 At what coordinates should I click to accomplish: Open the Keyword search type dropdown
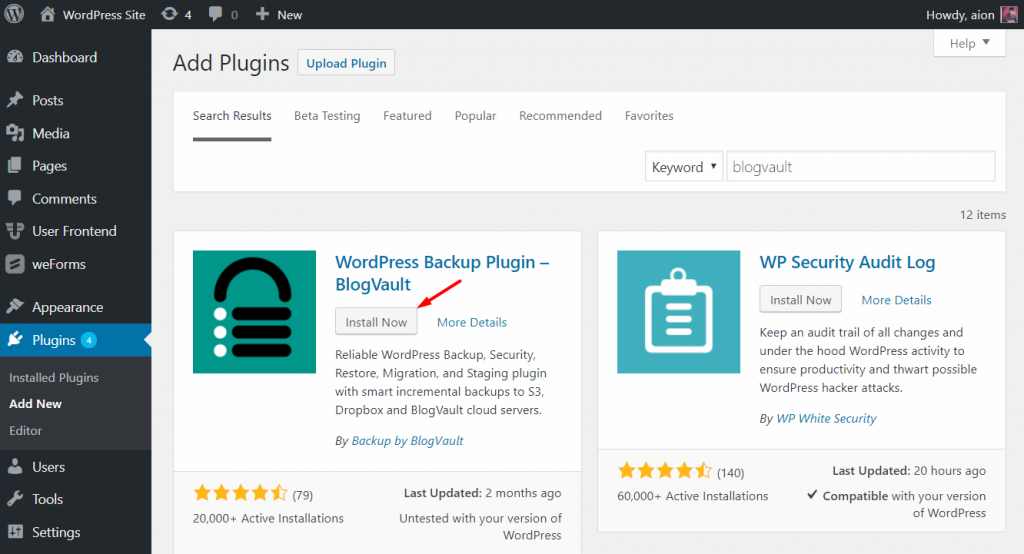pos(684,167)
